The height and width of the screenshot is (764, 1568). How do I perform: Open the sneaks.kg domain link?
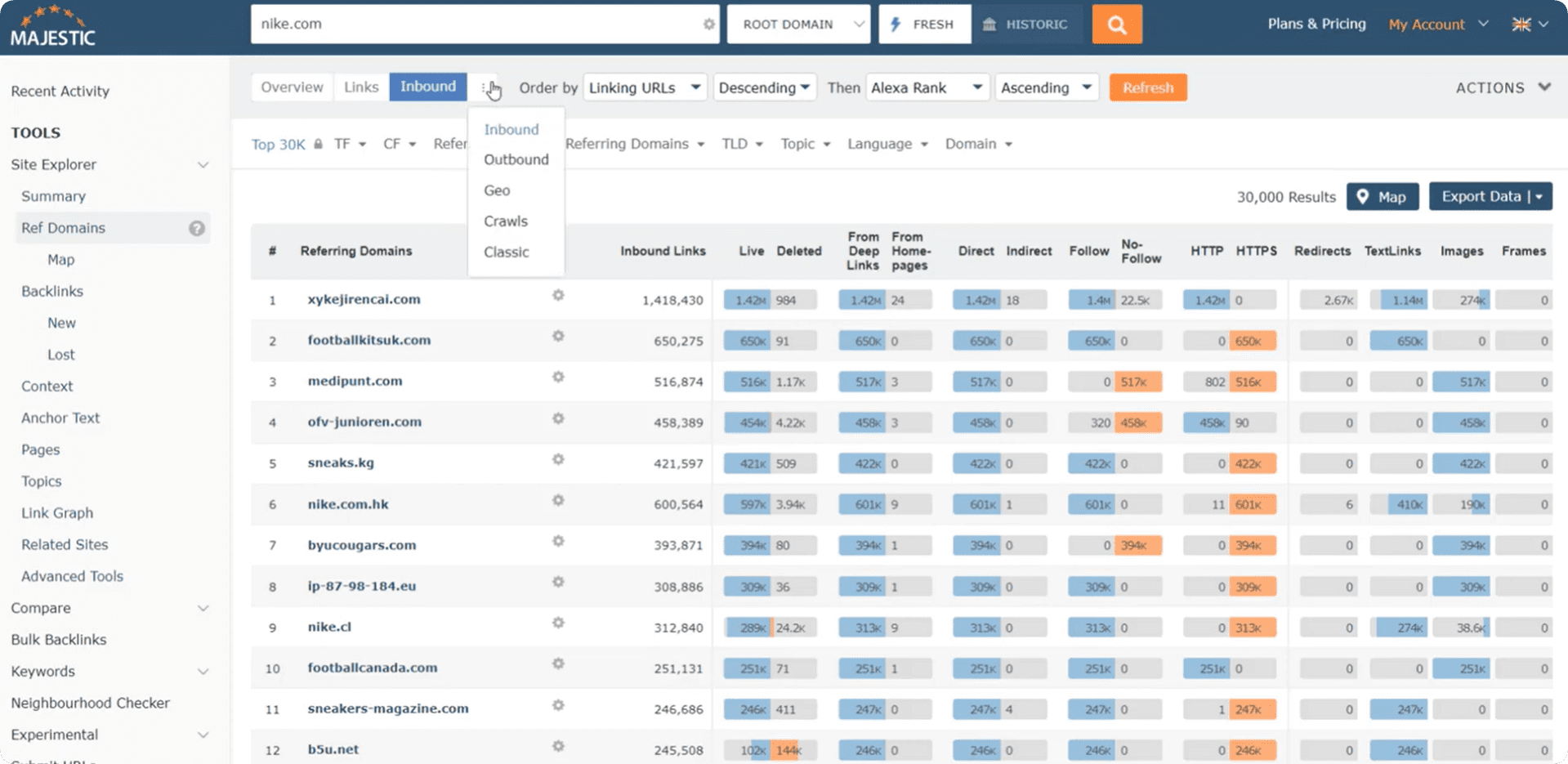[341, 462]
